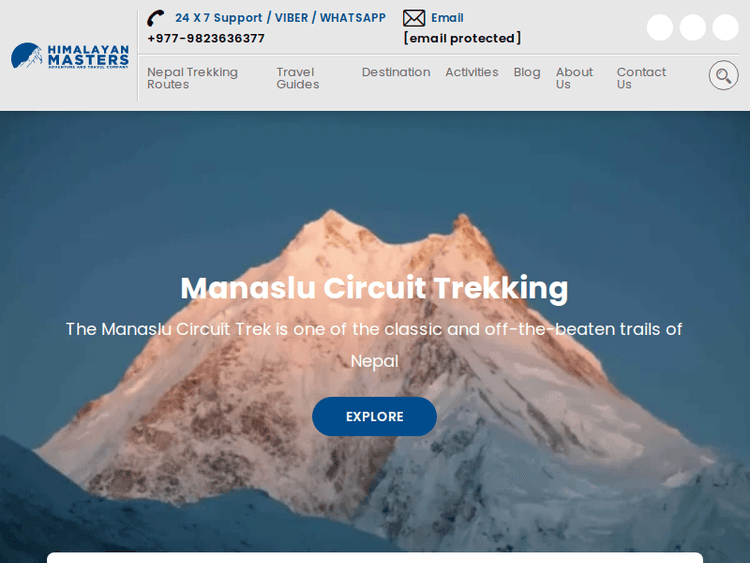Click the phone handset icon
The width and height of the screenshot is (750, 563).
pyautogui.click(x=156, y=18)
